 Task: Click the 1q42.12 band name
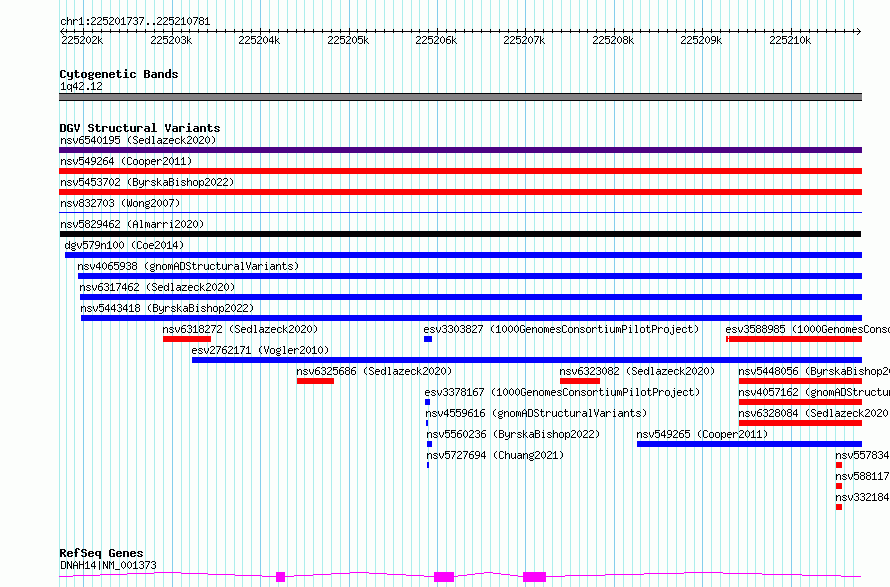pyautogui.click(x=81, y=86)
